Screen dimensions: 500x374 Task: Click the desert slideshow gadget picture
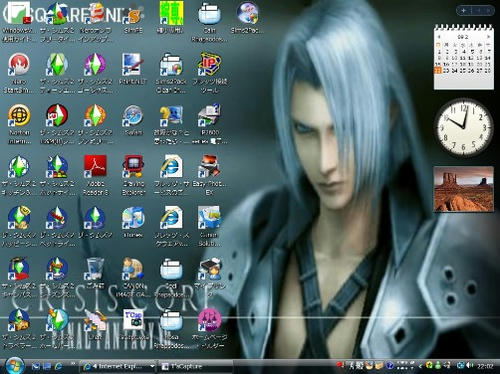(463, 189)
